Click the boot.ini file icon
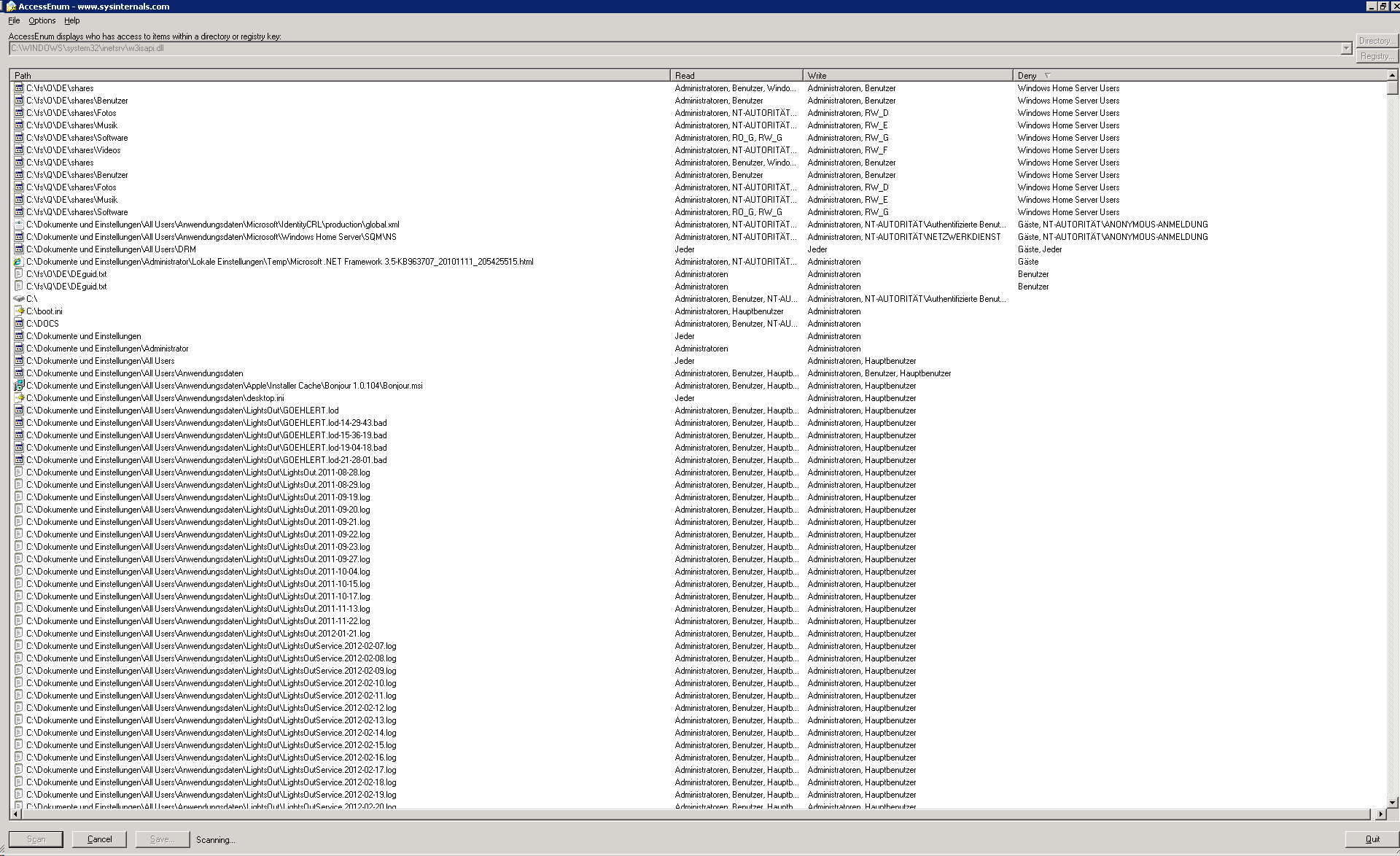The image size is (1400, 856). tap(19, 311)
